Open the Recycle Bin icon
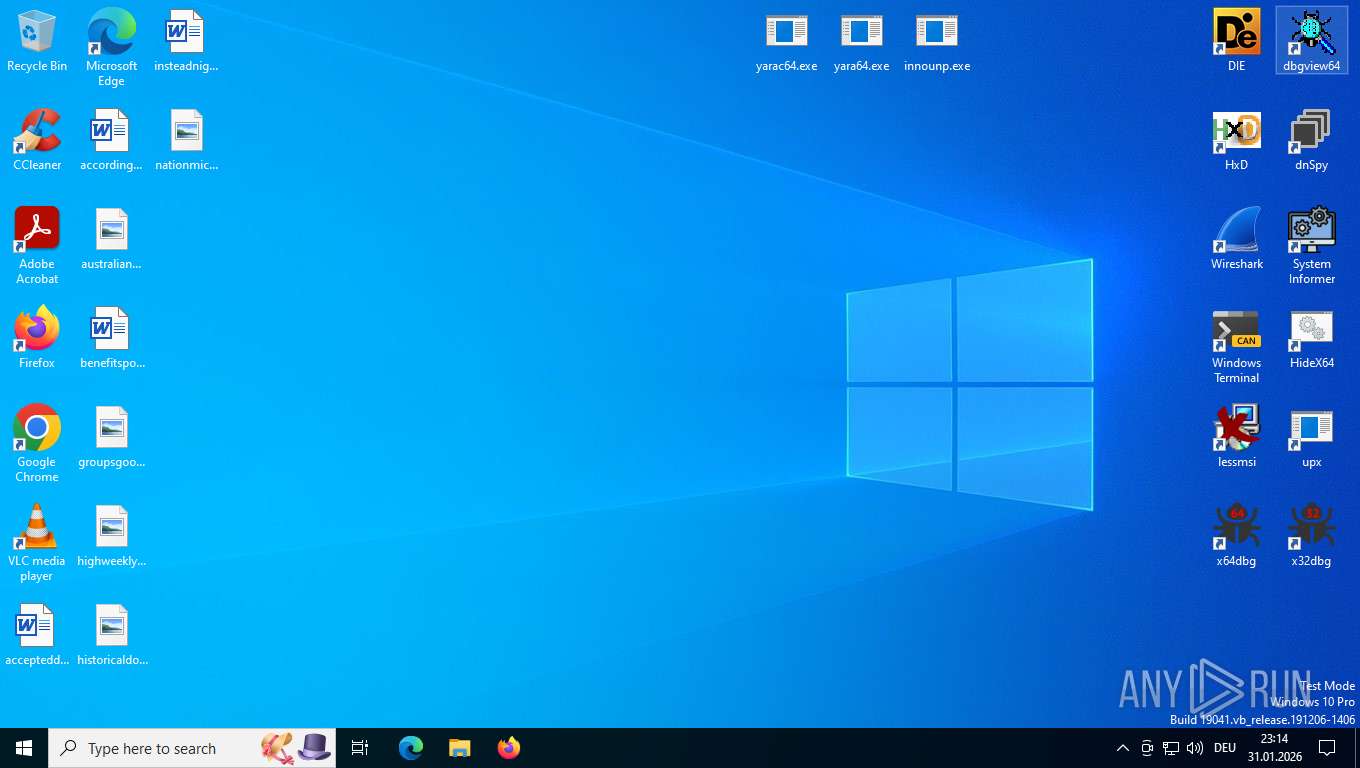 (37, 41)
